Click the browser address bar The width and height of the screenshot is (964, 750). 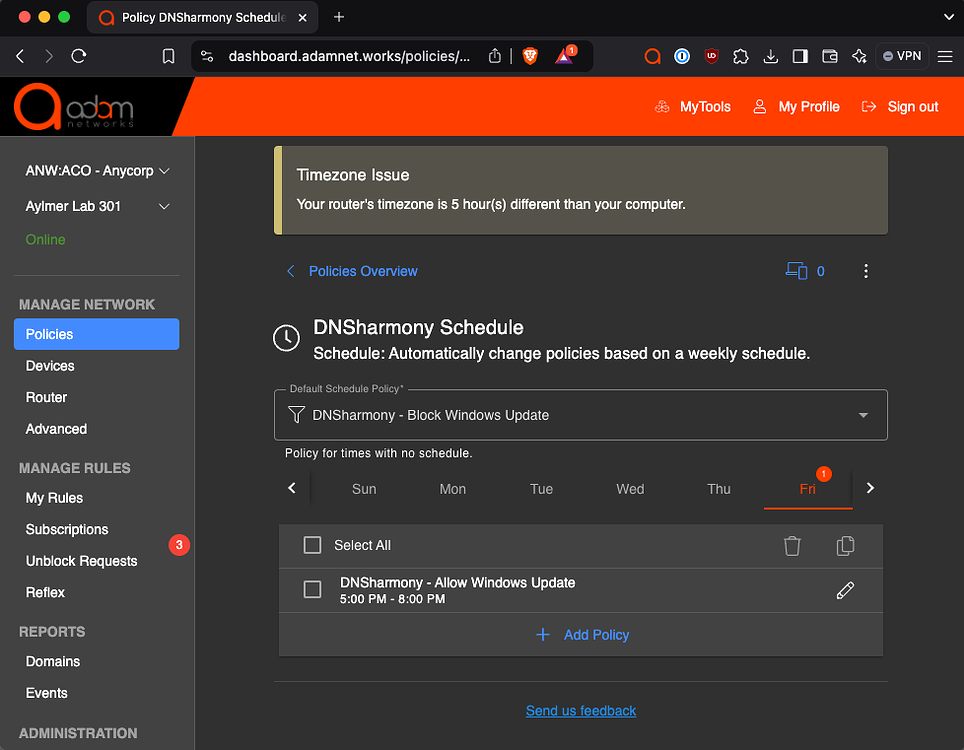[348, 57]
